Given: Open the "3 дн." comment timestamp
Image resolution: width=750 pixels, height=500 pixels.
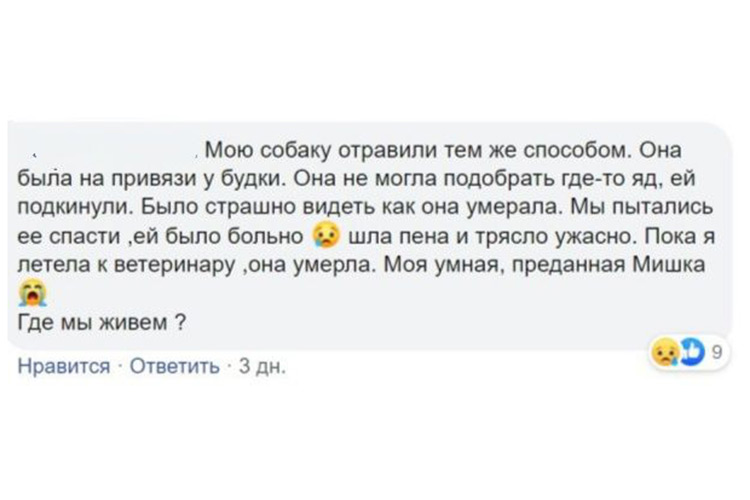Looking at the screenshot, I should [264, 367].
